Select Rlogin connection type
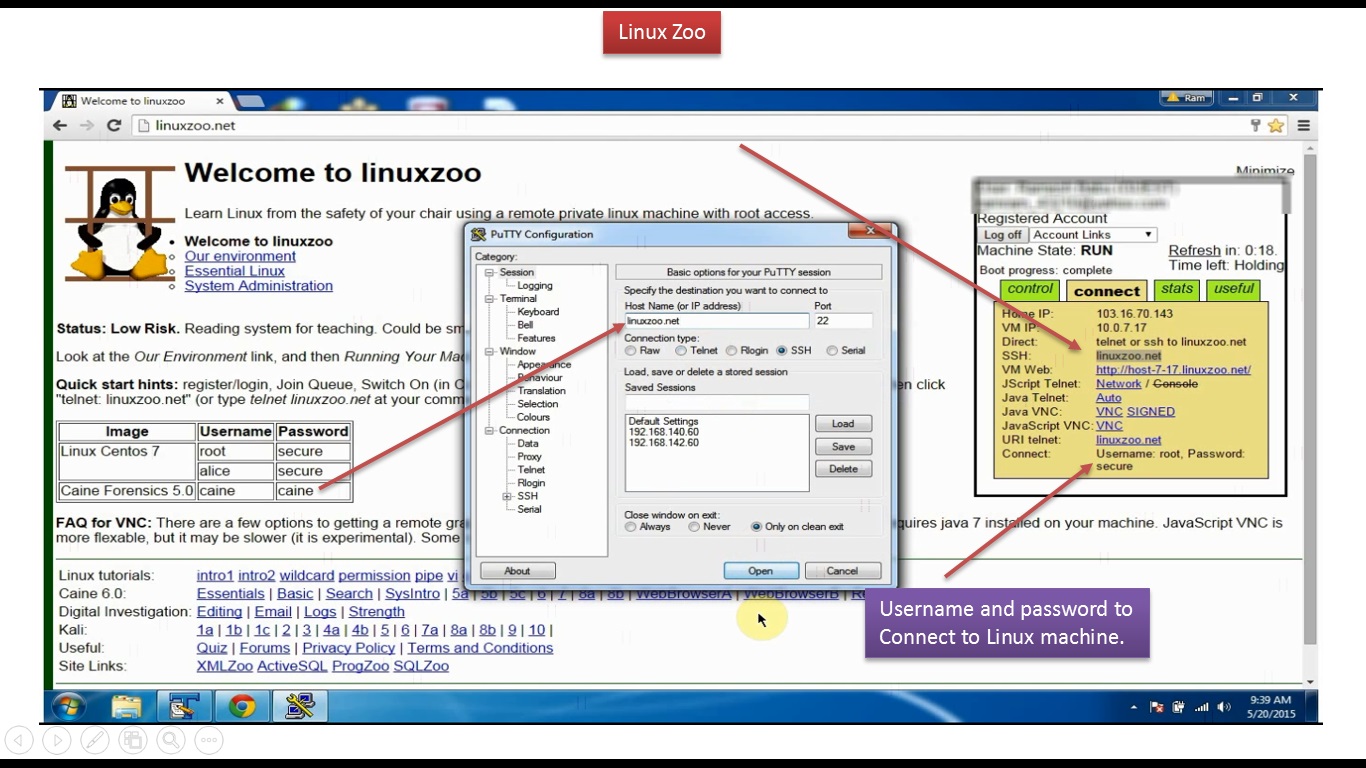This screenshot has width=1366, height=768. pos(731,351)
